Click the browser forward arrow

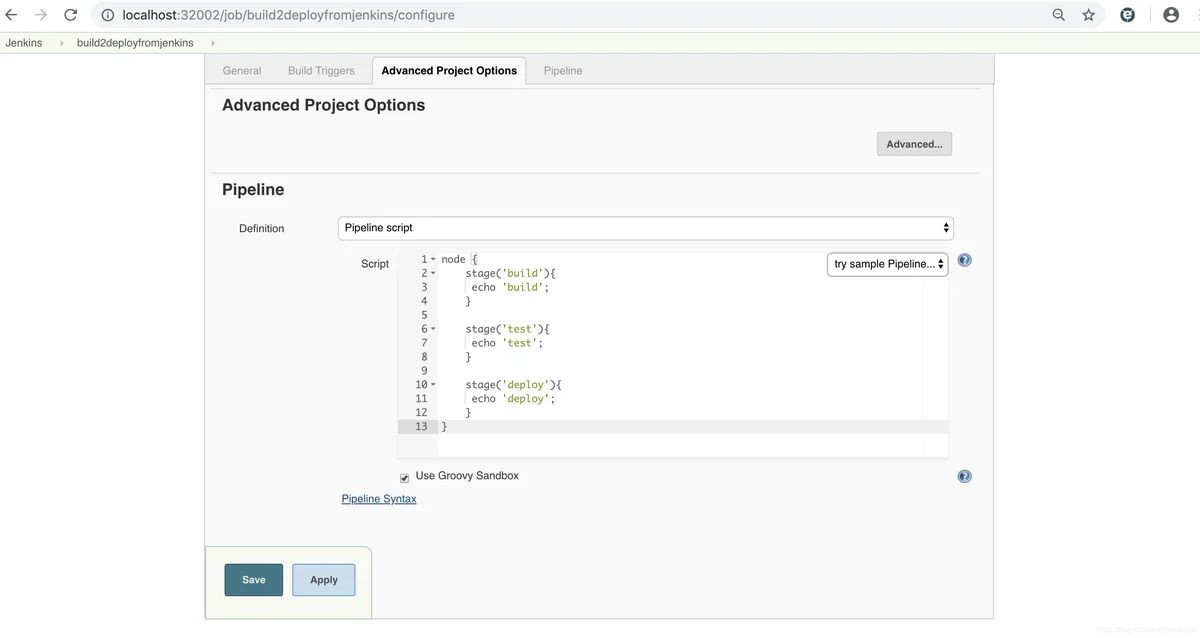click(41, 15)
